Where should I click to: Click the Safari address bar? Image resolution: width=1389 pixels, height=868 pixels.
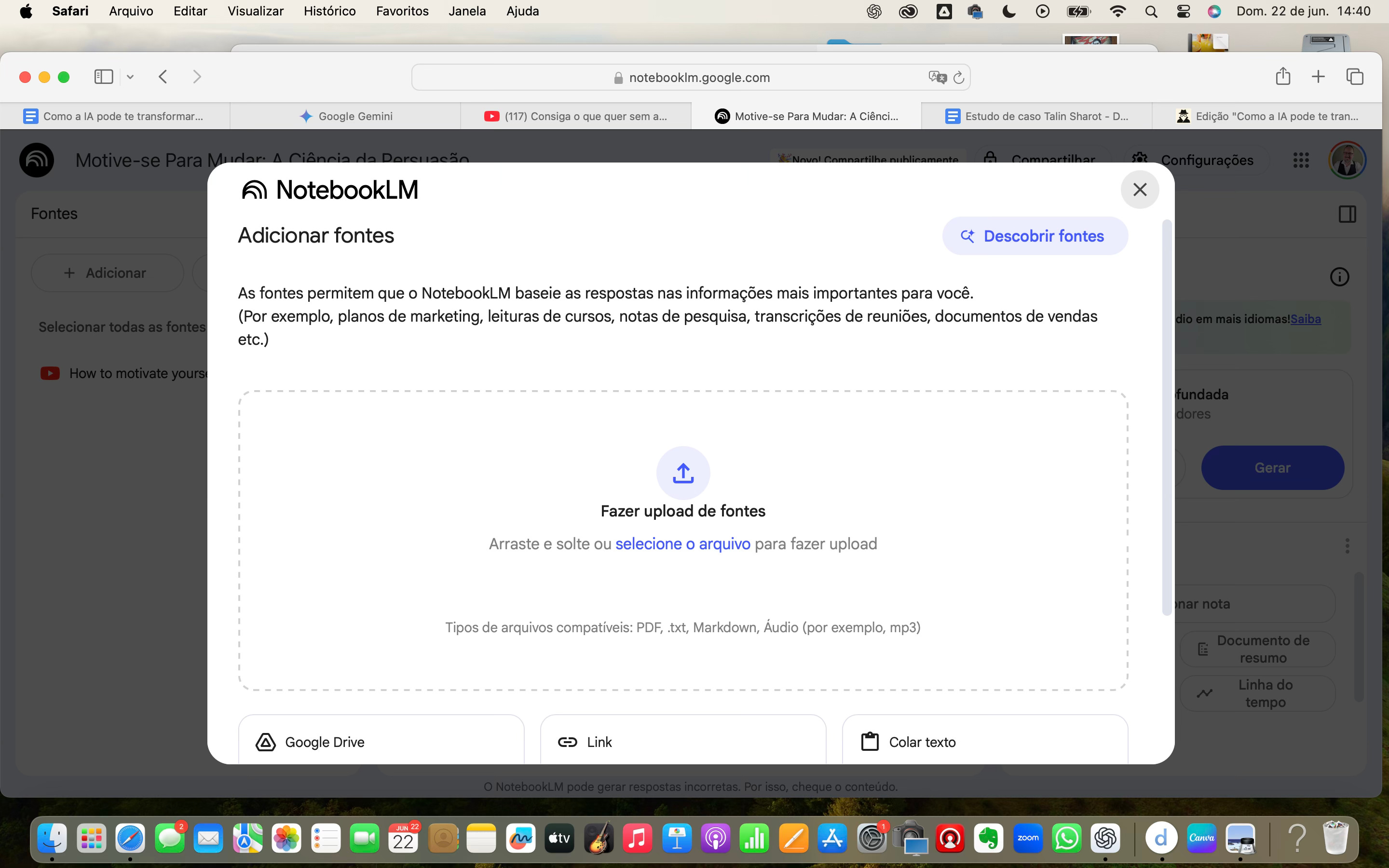(x=691, y=78)
